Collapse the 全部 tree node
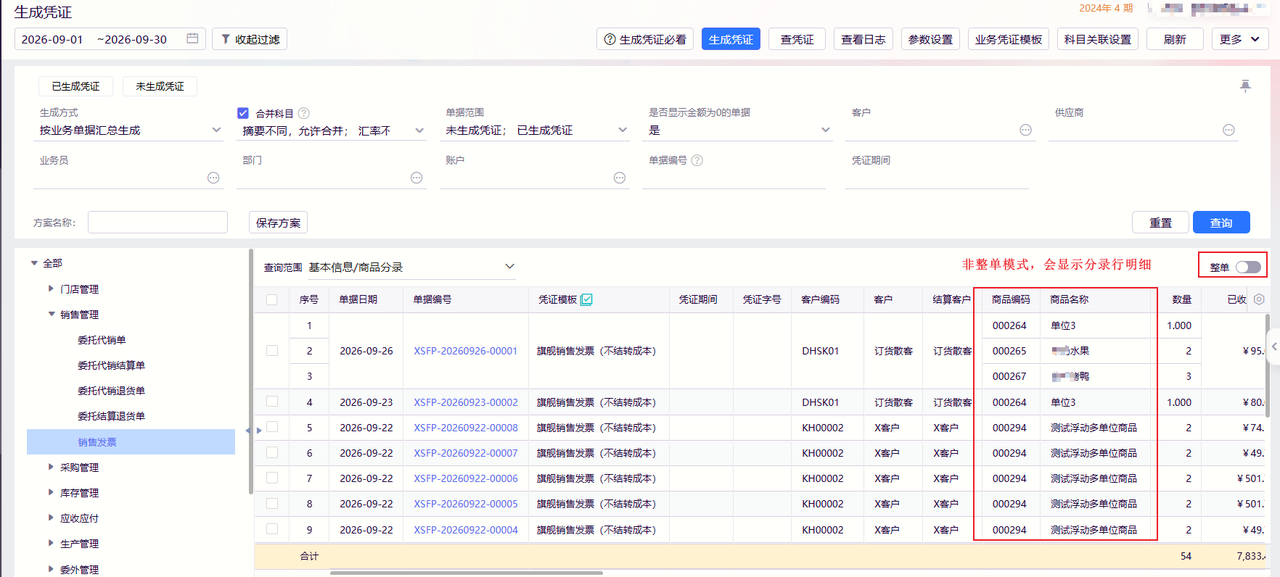 pos(34,263)
